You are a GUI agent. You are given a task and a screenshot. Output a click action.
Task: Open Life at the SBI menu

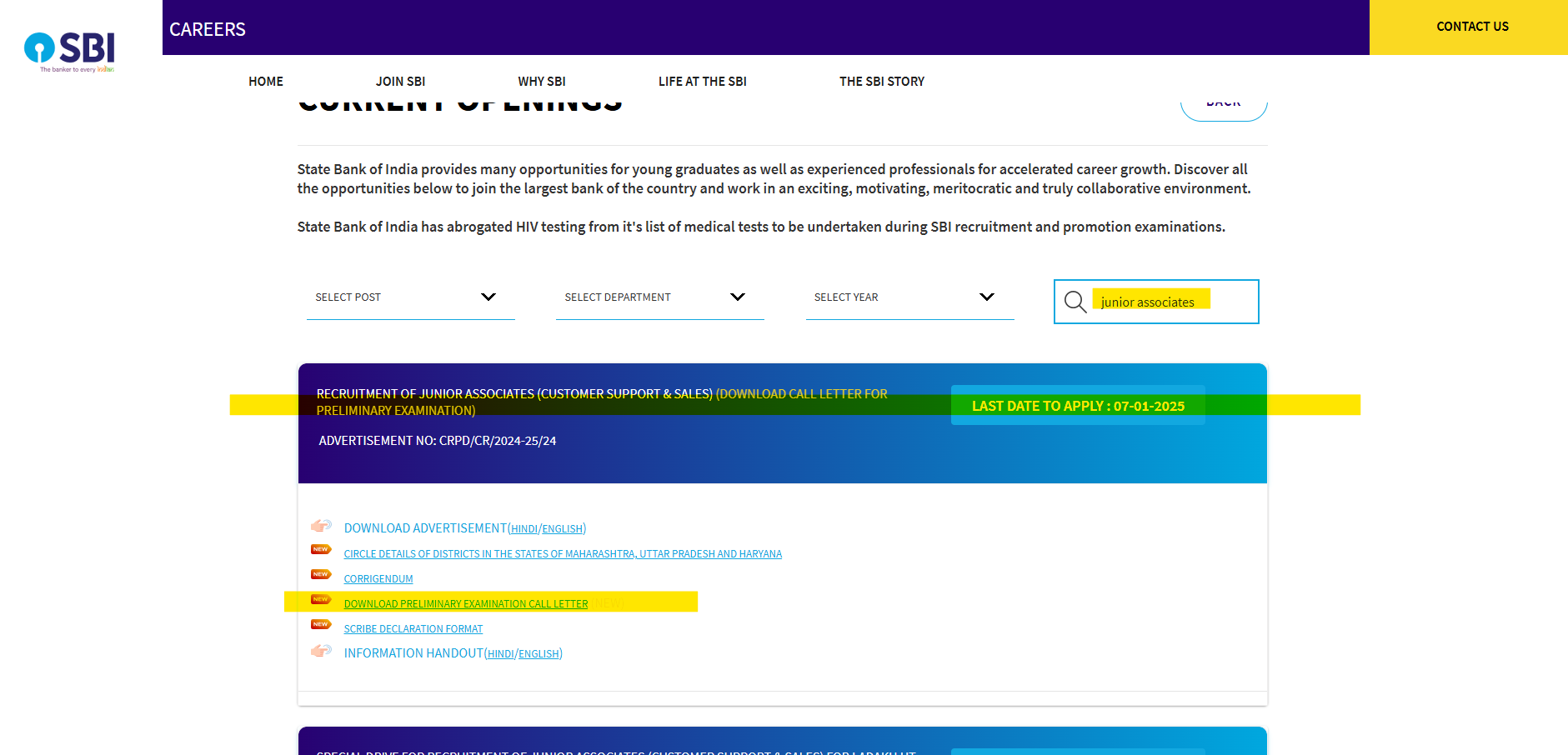point(703,82)
